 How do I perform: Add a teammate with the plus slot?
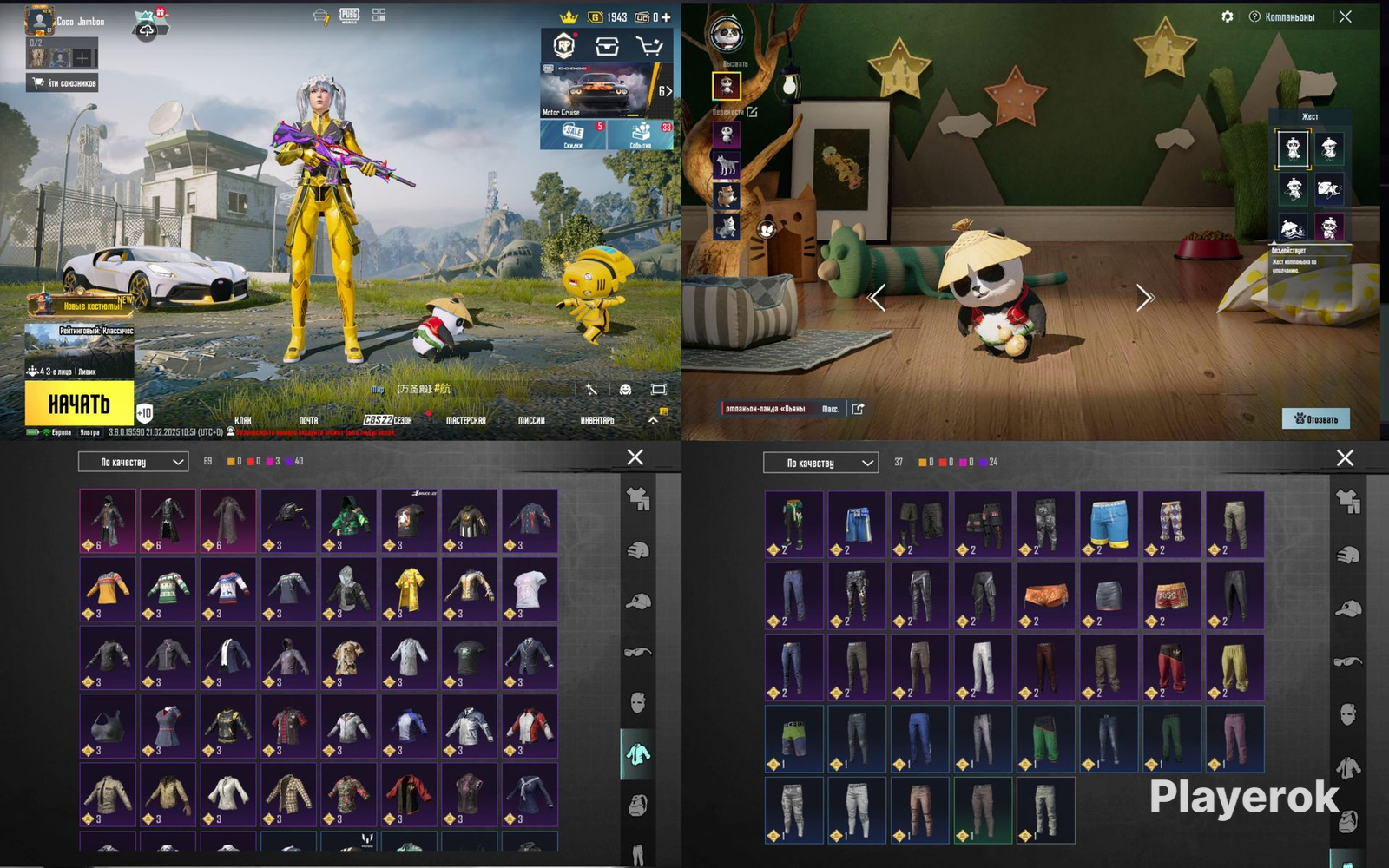click(x=82, y=58)
